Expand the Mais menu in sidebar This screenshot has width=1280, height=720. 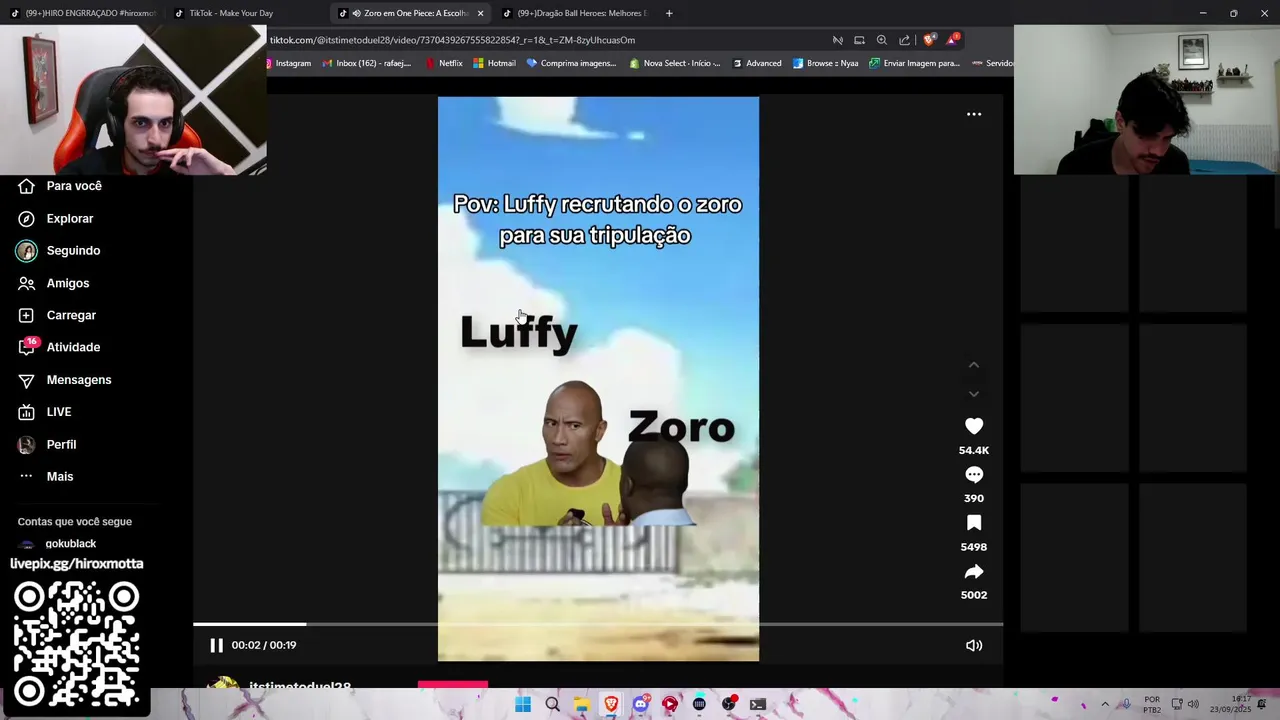pos(46,476)
